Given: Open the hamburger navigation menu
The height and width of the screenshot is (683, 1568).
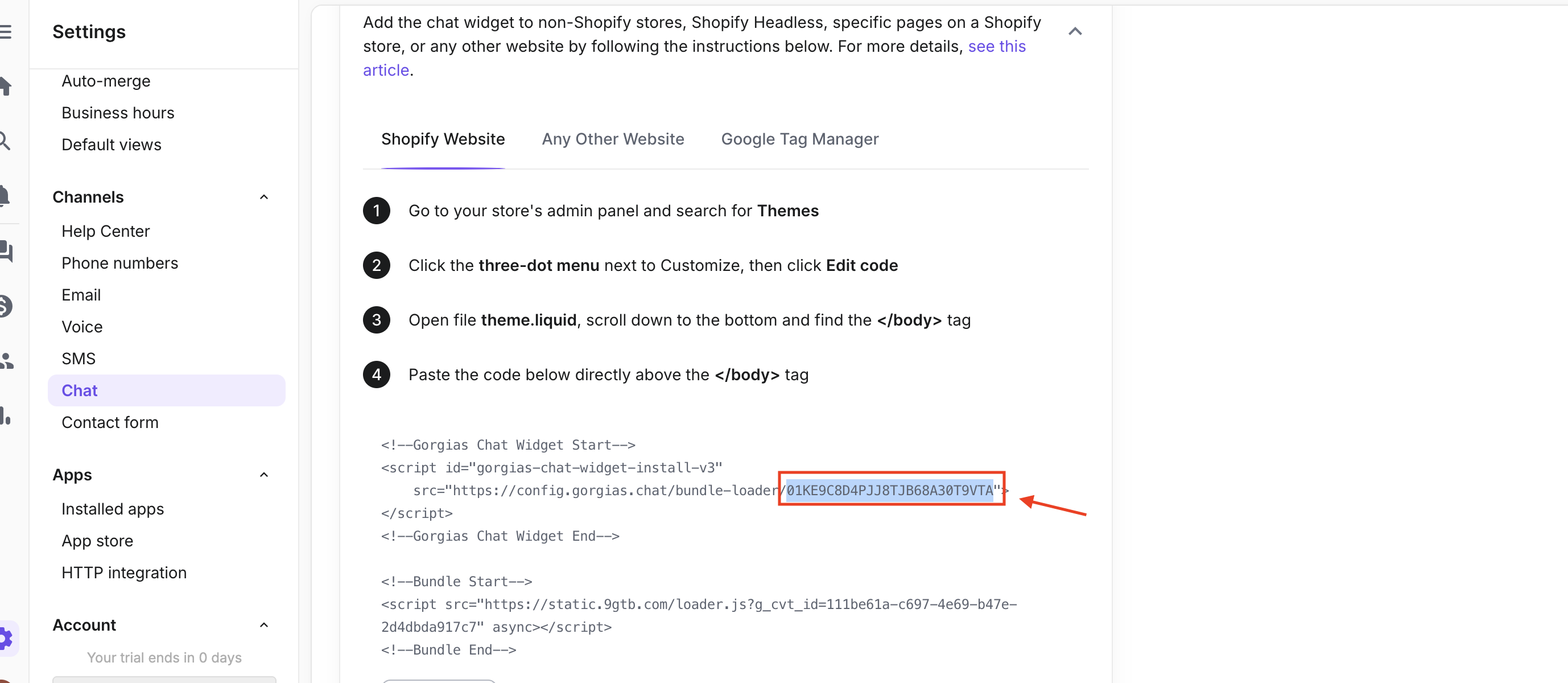Looking at the screenshot, I should tap(6, 32).
